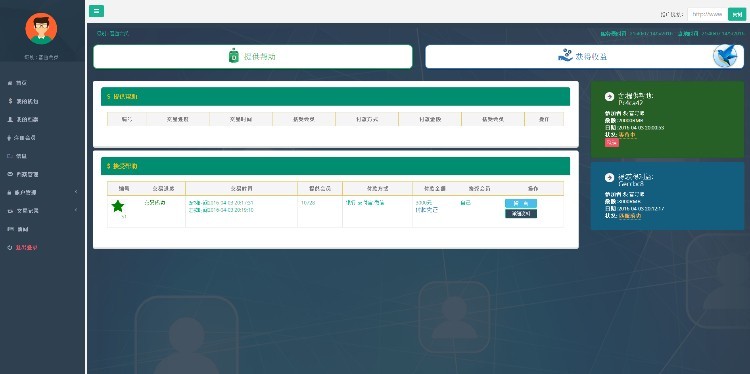750x374 pixels.
Task: Go to the home item in sidebar
Action: (17, 83)
